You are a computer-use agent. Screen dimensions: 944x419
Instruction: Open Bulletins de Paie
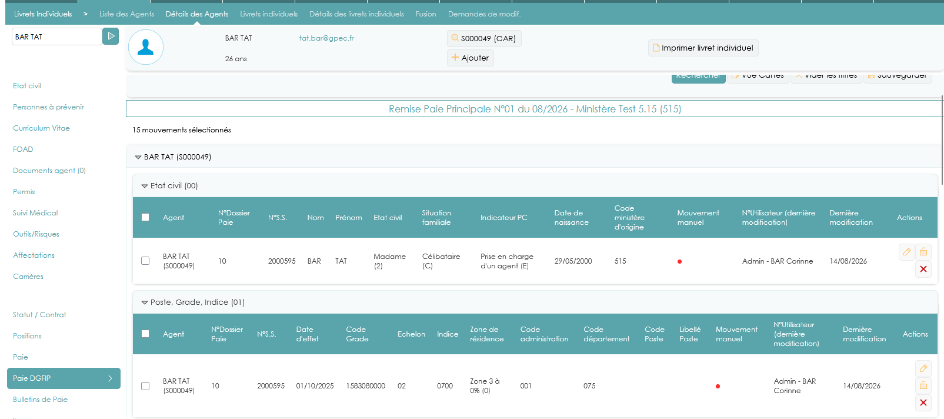click(40, 399)
